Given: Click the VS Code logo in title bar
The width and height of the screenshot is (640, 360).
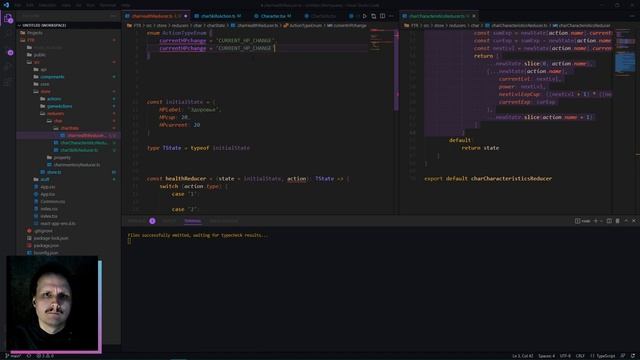Looking at the screenshot, I should point(6,5).
